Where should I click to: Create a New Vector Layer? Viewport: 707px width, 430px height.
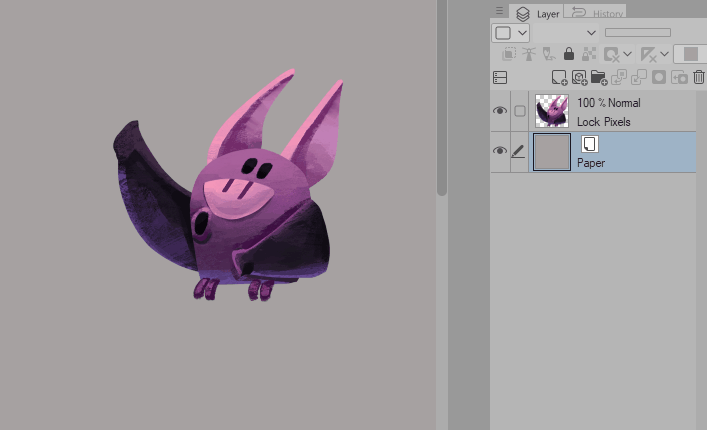[x=579, y=78]
